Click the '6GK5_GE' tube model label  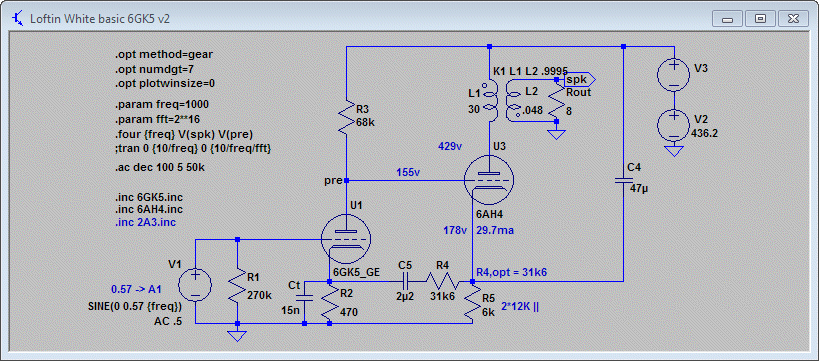pos(356,272)
